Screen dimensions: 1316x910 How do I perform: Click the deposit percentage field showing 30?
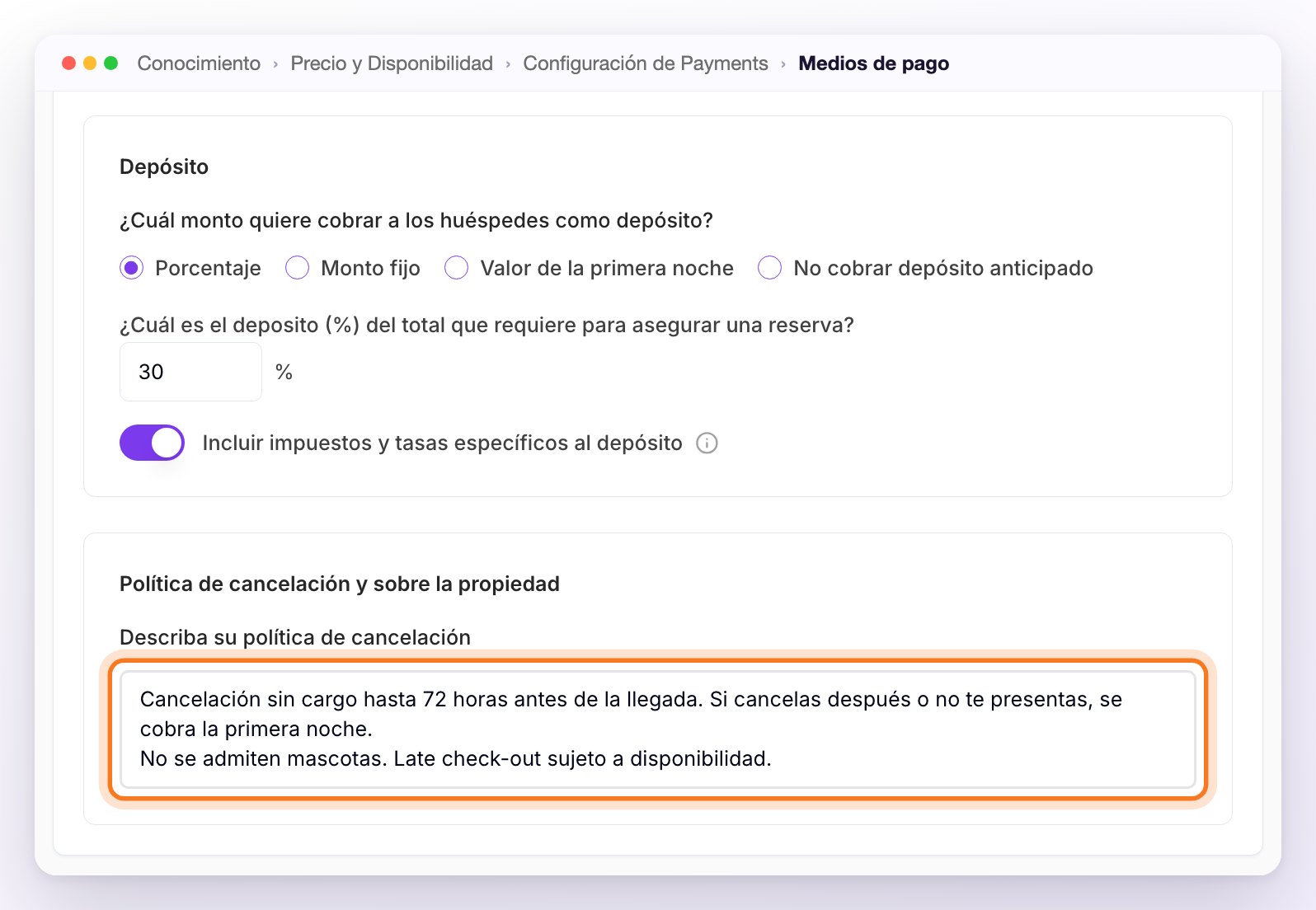coord(190,372)
